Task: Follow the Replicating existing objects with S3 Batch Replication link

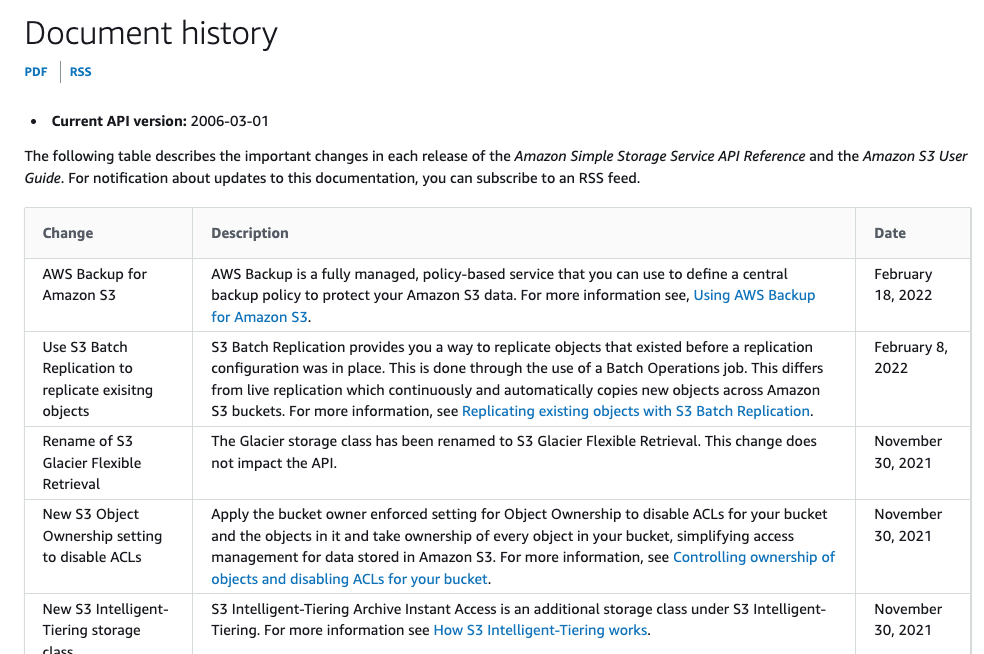Action: [x=636, y=411]
